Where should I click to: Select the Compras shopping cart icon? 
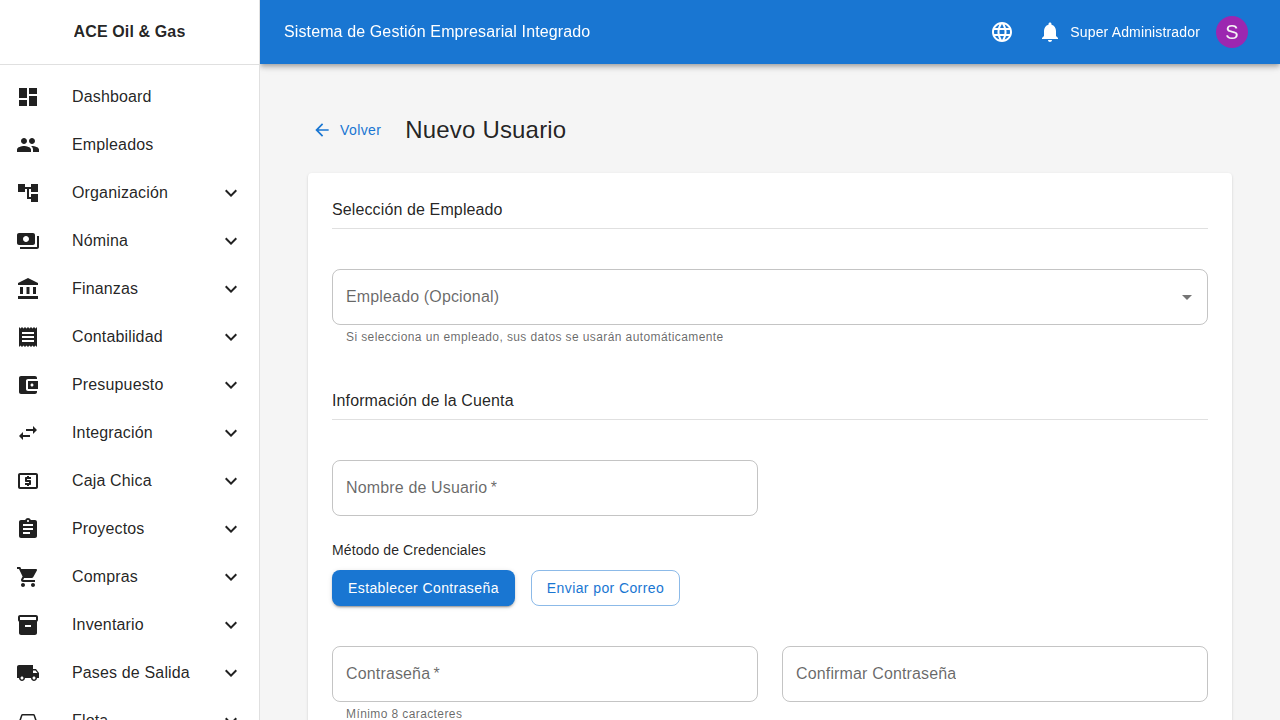pyautogui.click(x=28, y=577)
